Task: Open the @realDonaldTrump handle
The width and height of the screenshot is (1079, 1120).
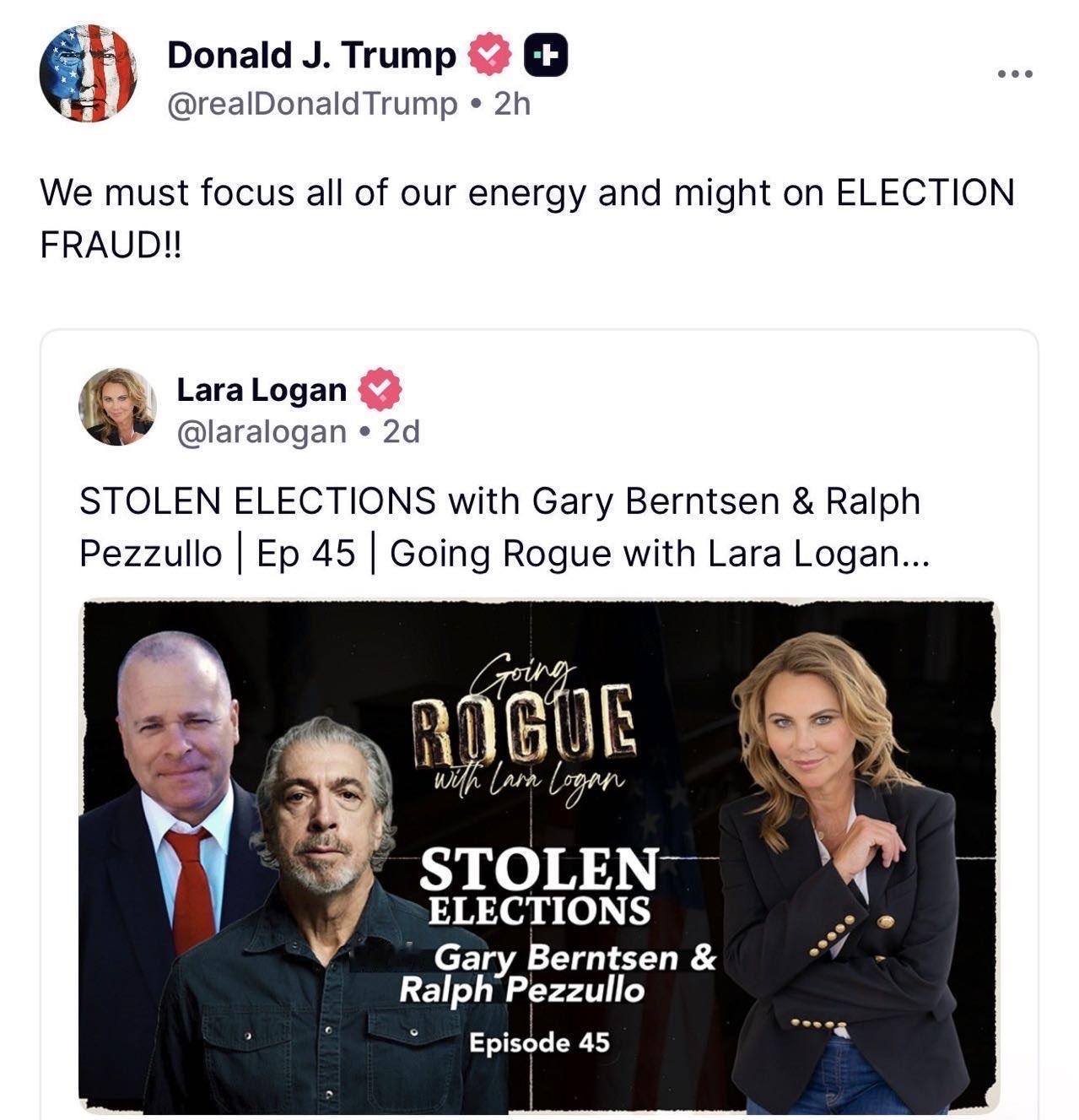Action: (x=313, y=104)
